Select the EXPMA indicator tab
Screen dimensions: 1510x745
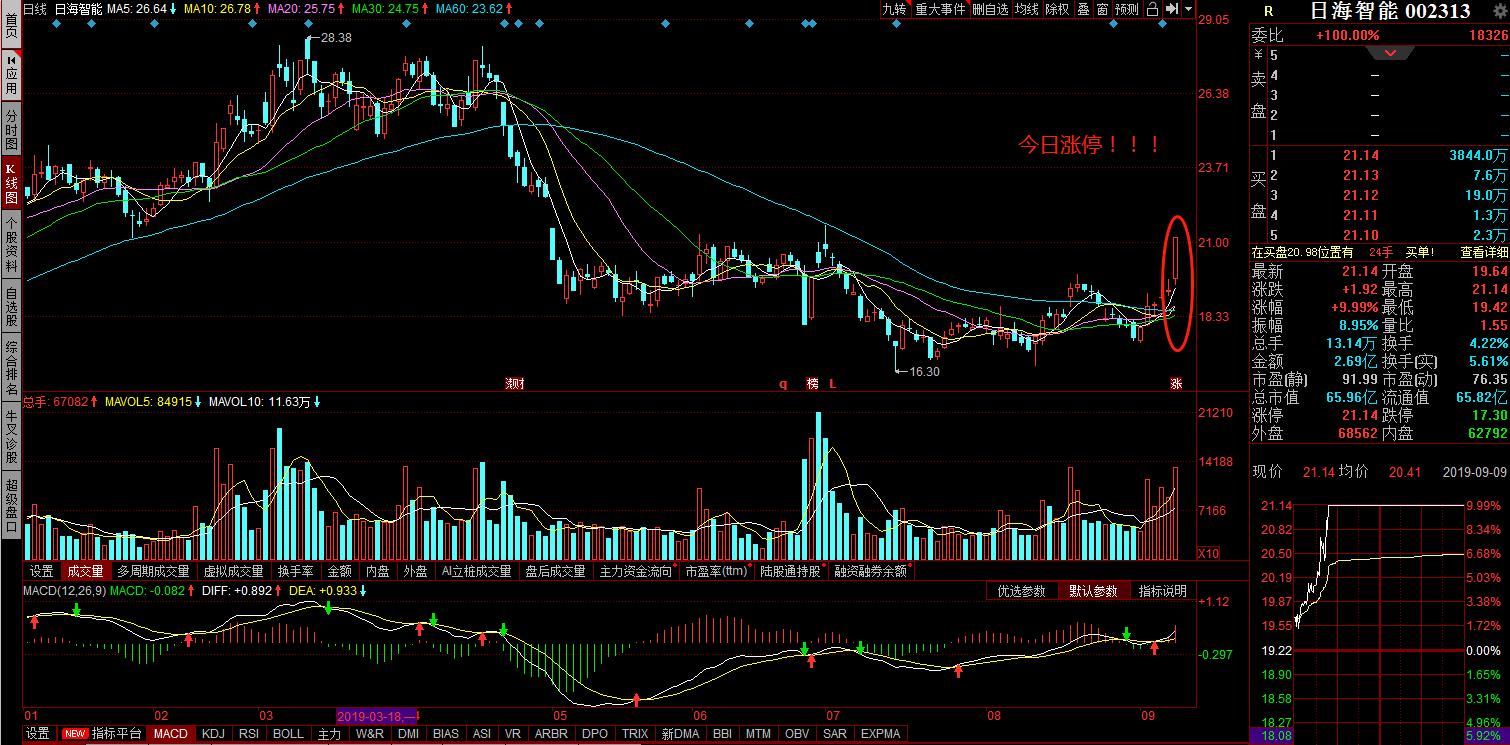[x=880, y=734]
